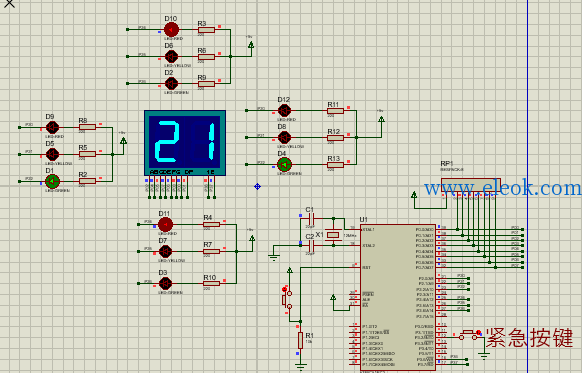
Task: Select the power terminal beside R12
Action: click(381, 119)
